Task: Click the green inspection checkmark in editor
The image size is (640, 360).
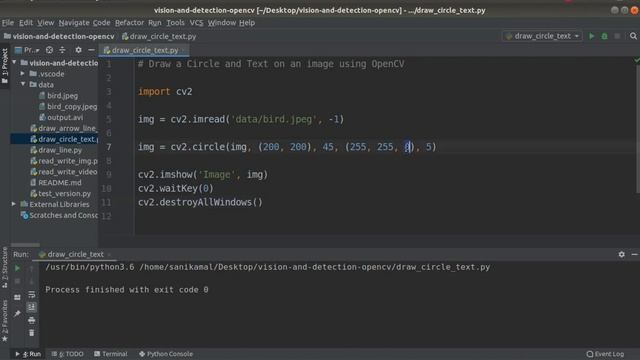Action: (x=636, y=61)
